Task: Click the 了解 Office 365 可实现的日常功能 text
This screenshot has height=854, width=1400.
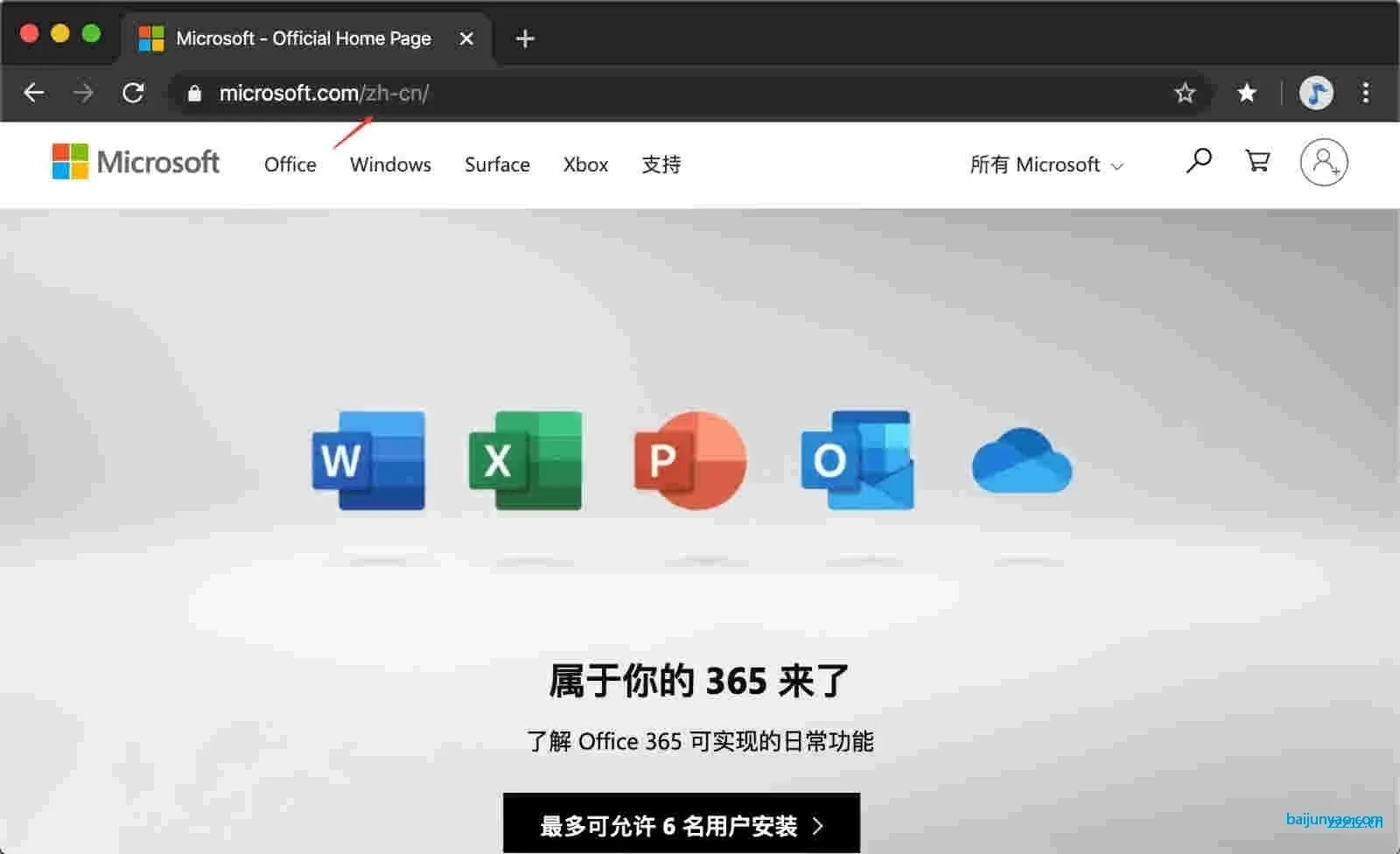Action: pyautogui.click(x=700, y=741)
